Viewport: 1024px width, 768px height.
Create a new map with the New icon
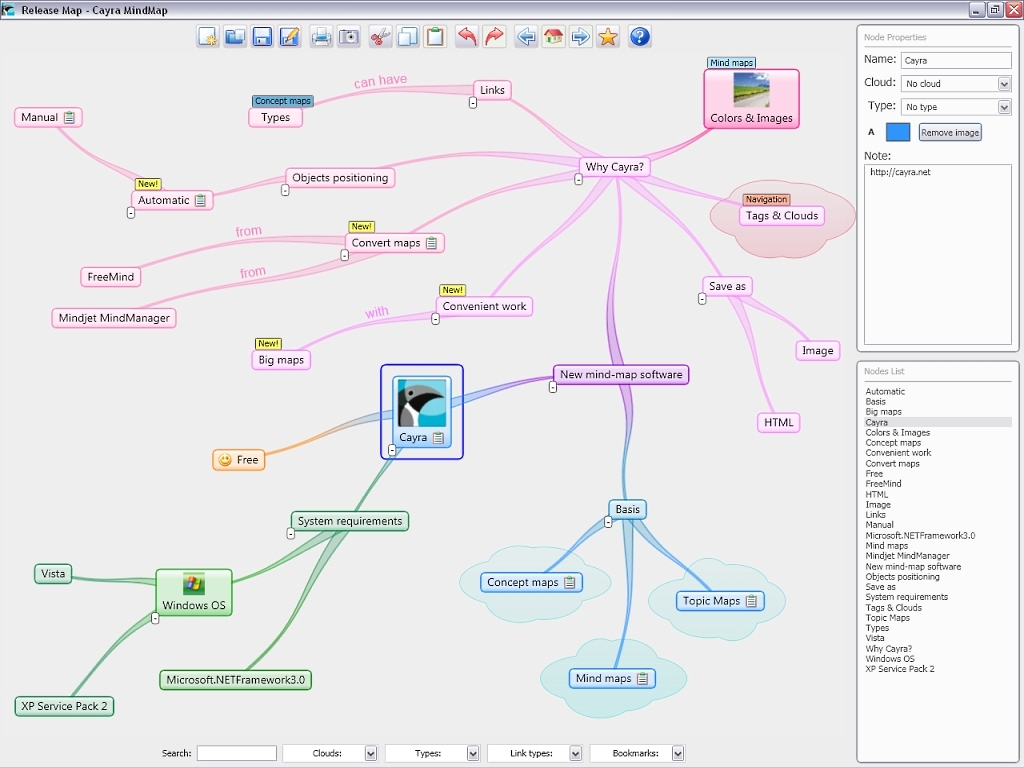208,37
